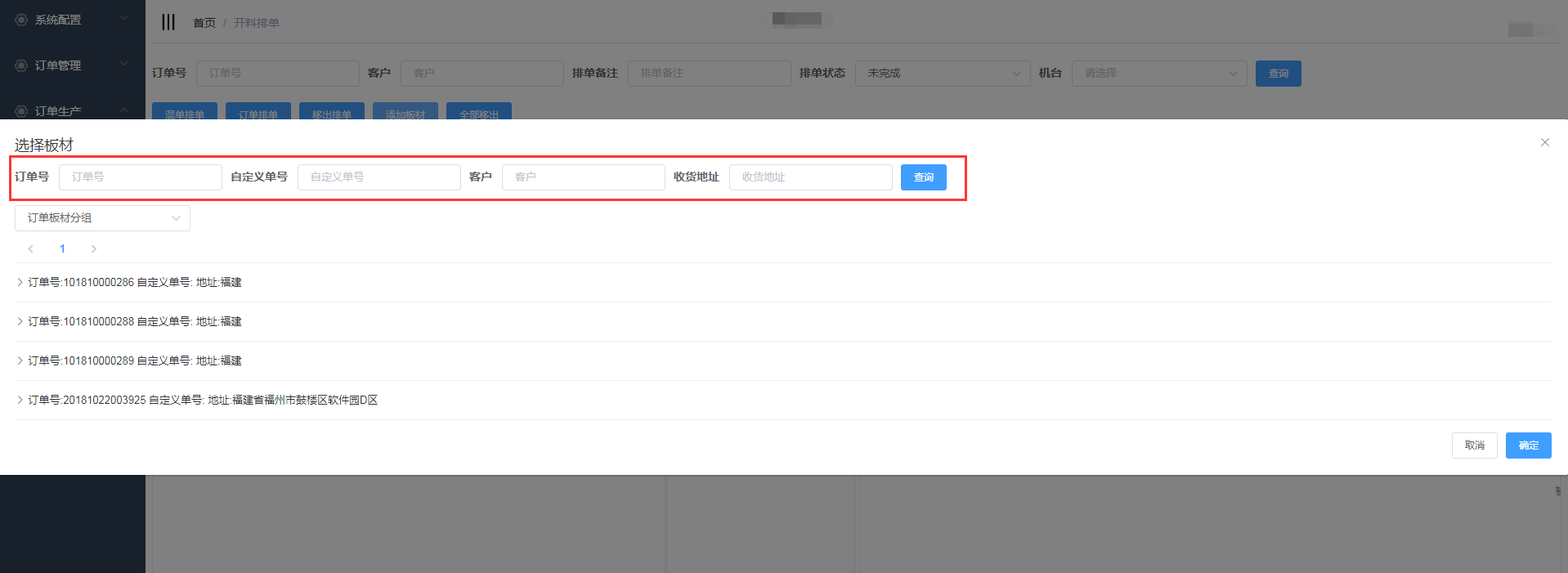The image size is (1568, 573).
Task: Open the 订单板材分组 dropdown
Action: [x=102, y=218]
